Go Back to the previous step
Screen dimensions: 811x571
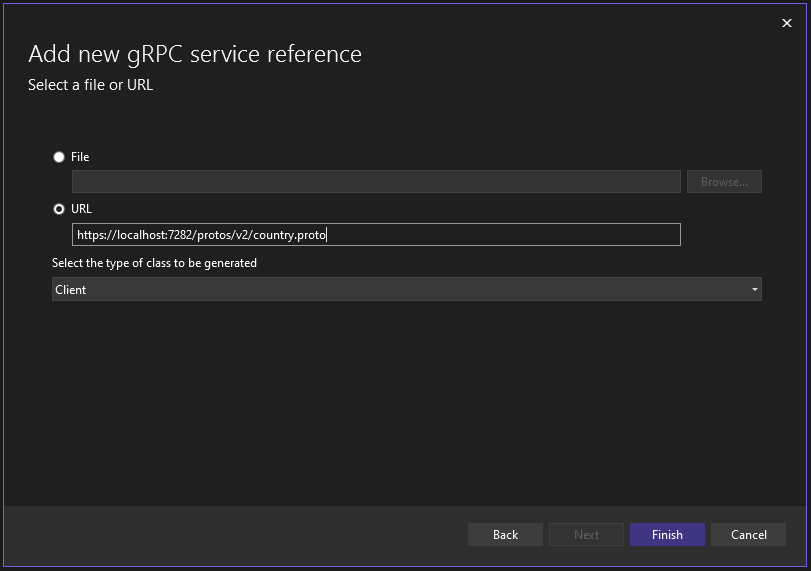[505, 535]
